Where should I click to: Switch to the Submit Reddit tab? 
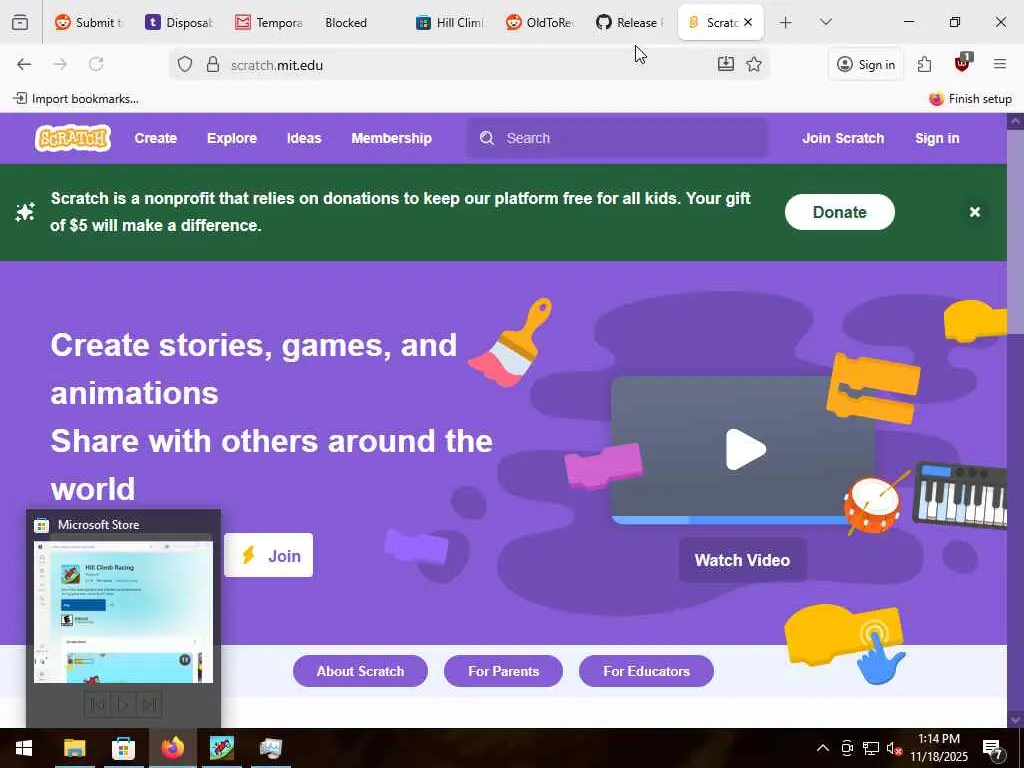pos(89,22)
